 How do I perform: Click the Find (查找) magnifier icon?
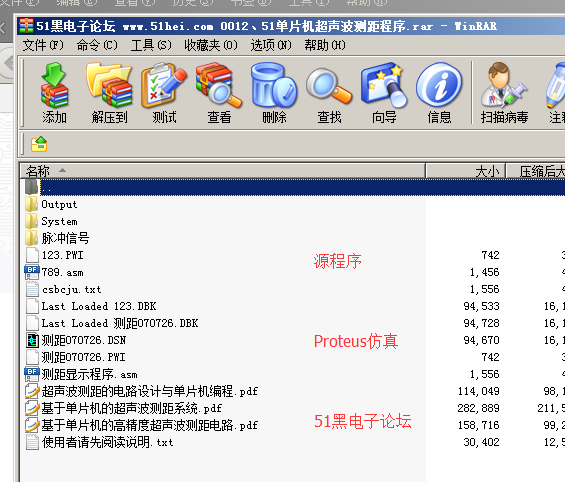(x=329, y=85)
